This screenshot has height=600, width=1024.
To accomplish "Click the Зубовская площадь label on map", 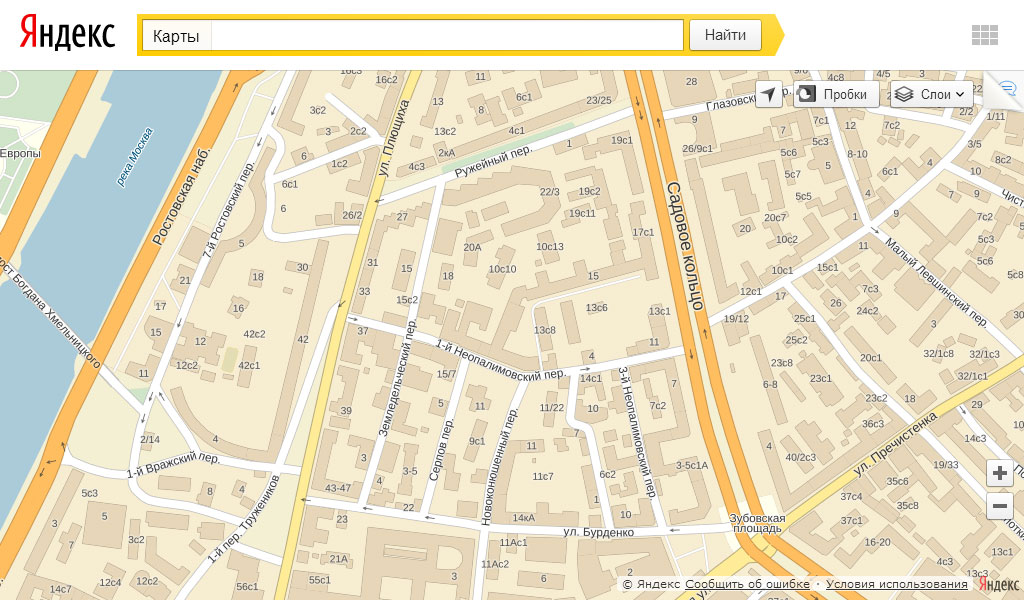I will pyautogui.click(x=757, y=523).
